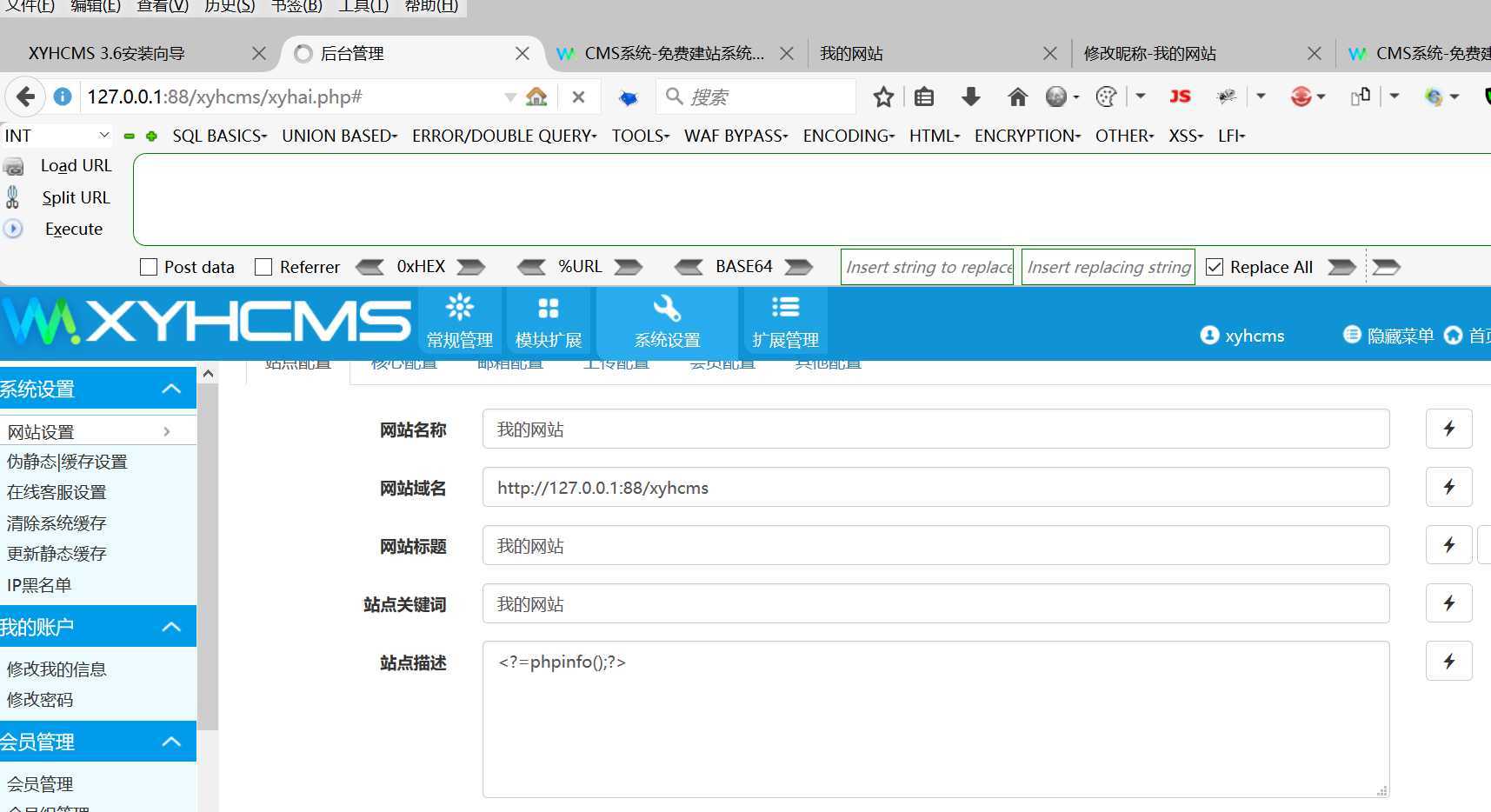The image size is (1491, 812).
Task: Open XSS menu in HackBar
Action: click(1186, 136)
